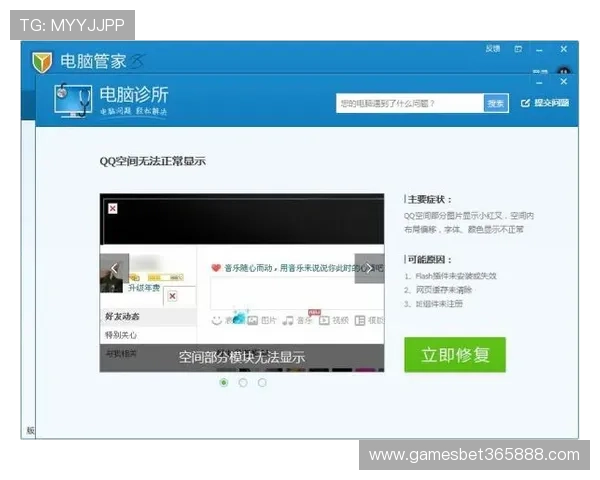Click the 主要症状 main symptoms heading
Viewport: 600px width, 480px height.
[x=429, y=199]
